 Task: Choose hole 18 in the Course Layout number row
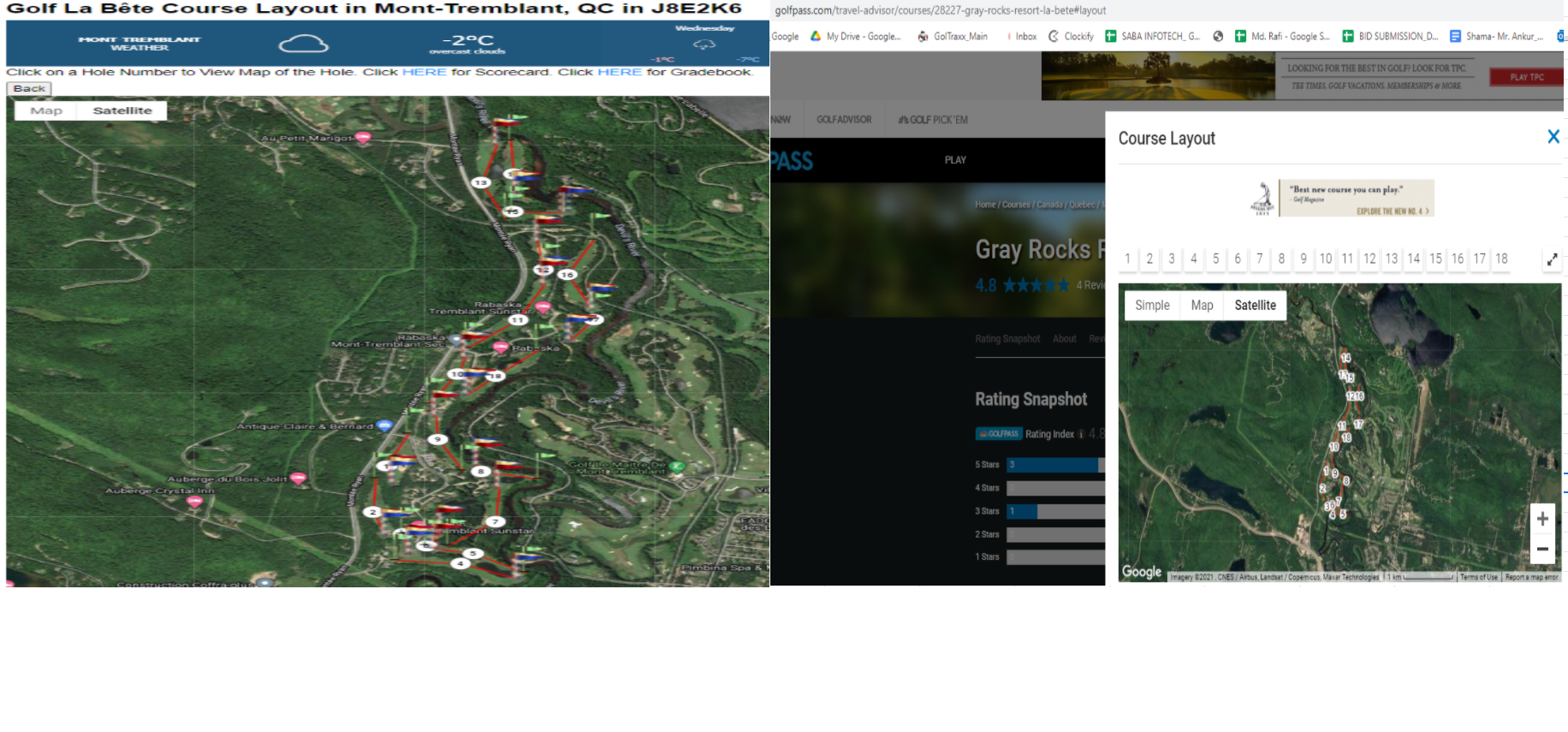[x=1501, y=259]
